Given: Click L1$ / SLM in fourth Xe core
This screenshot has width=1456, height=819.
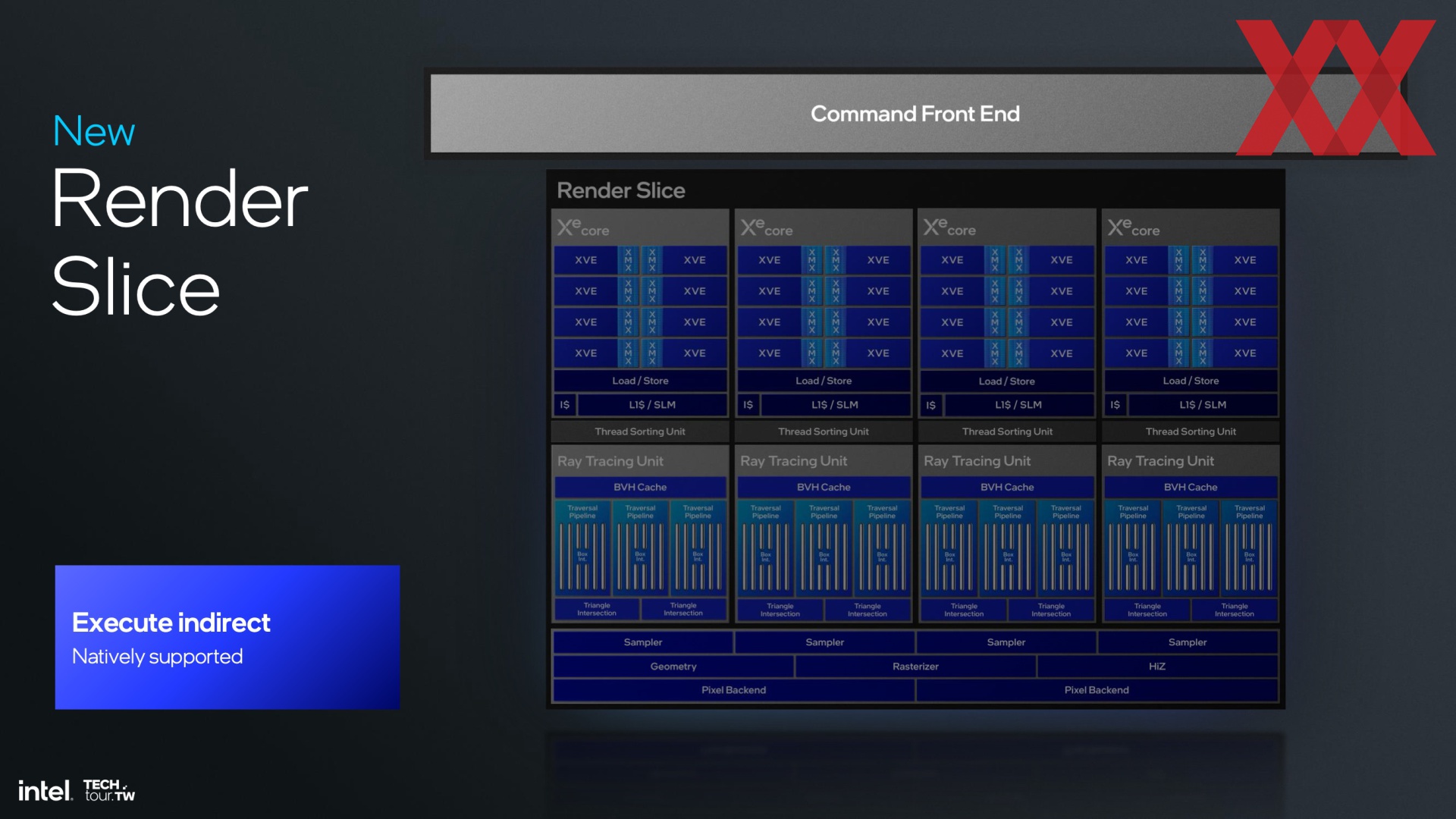Looking at the screenshot, I should coord(1203,405).
